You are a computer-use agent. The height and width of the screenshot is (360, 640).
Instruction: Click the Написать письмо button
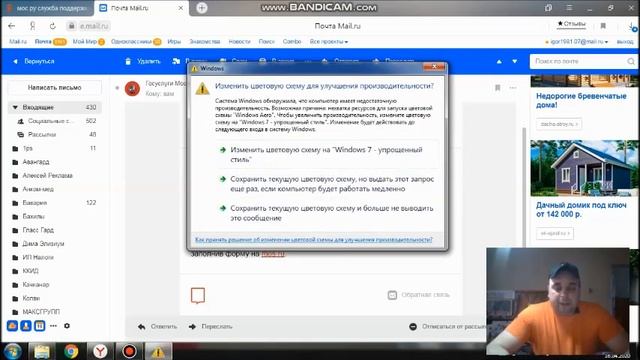point(55,88)
